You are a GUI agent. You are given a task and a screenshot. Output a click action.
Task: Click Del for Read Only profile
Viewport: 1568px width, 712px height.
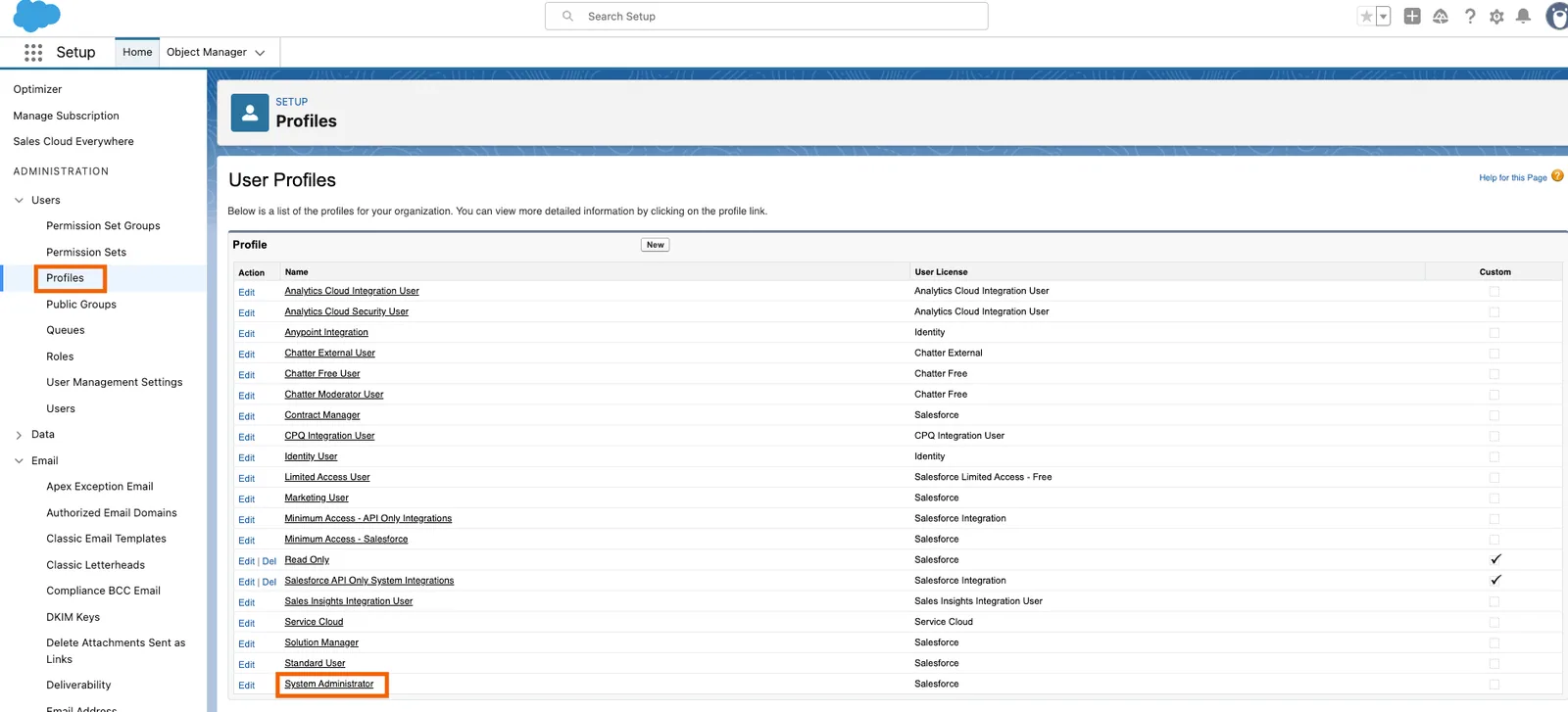point(269,561)
